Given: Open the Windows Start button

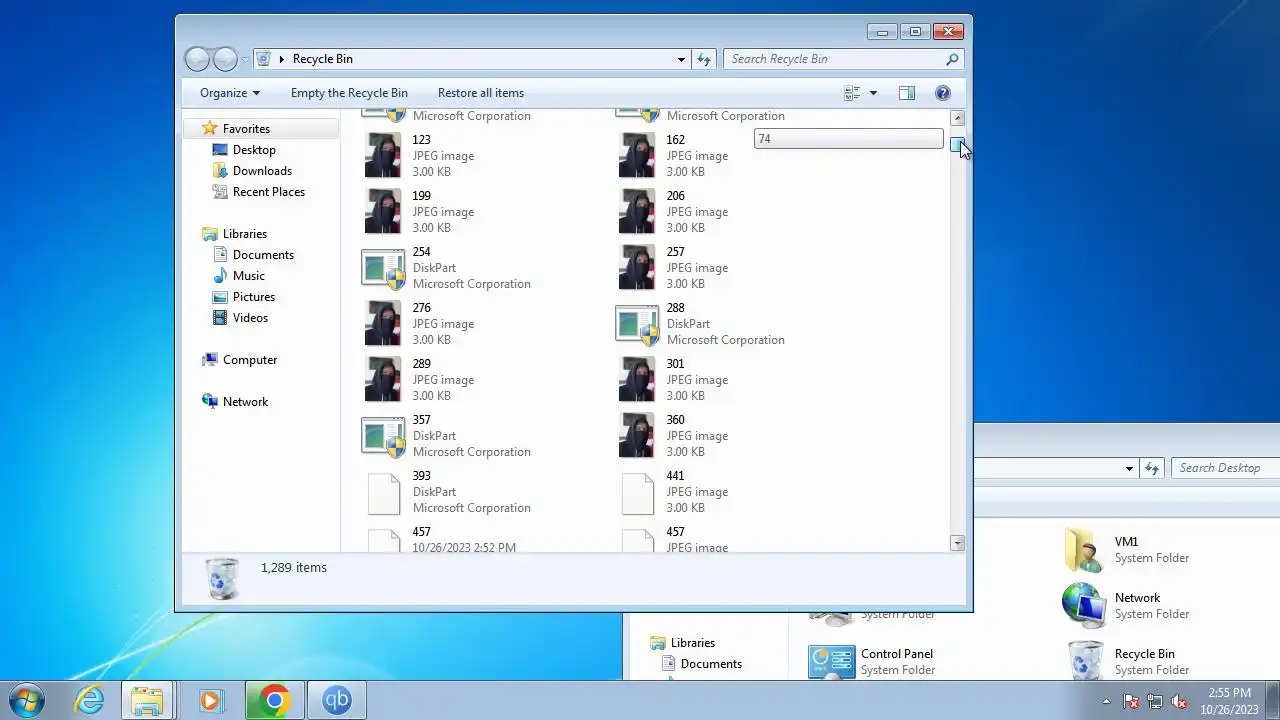Looking at the screenshot, I should [26, 700].
